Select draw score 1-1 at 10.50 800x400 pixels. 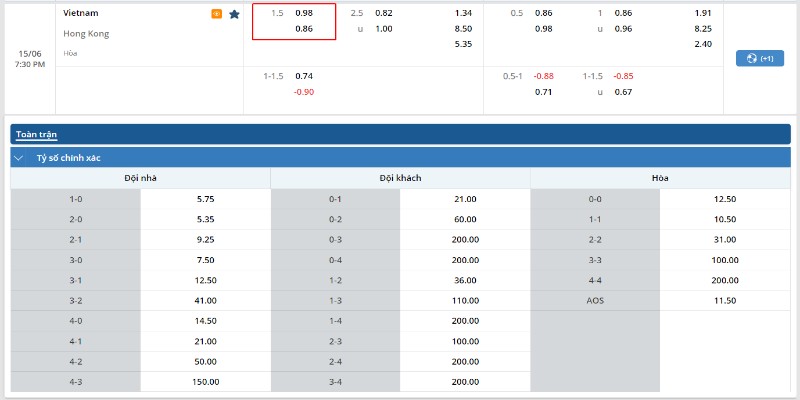[x=725, y=219]
